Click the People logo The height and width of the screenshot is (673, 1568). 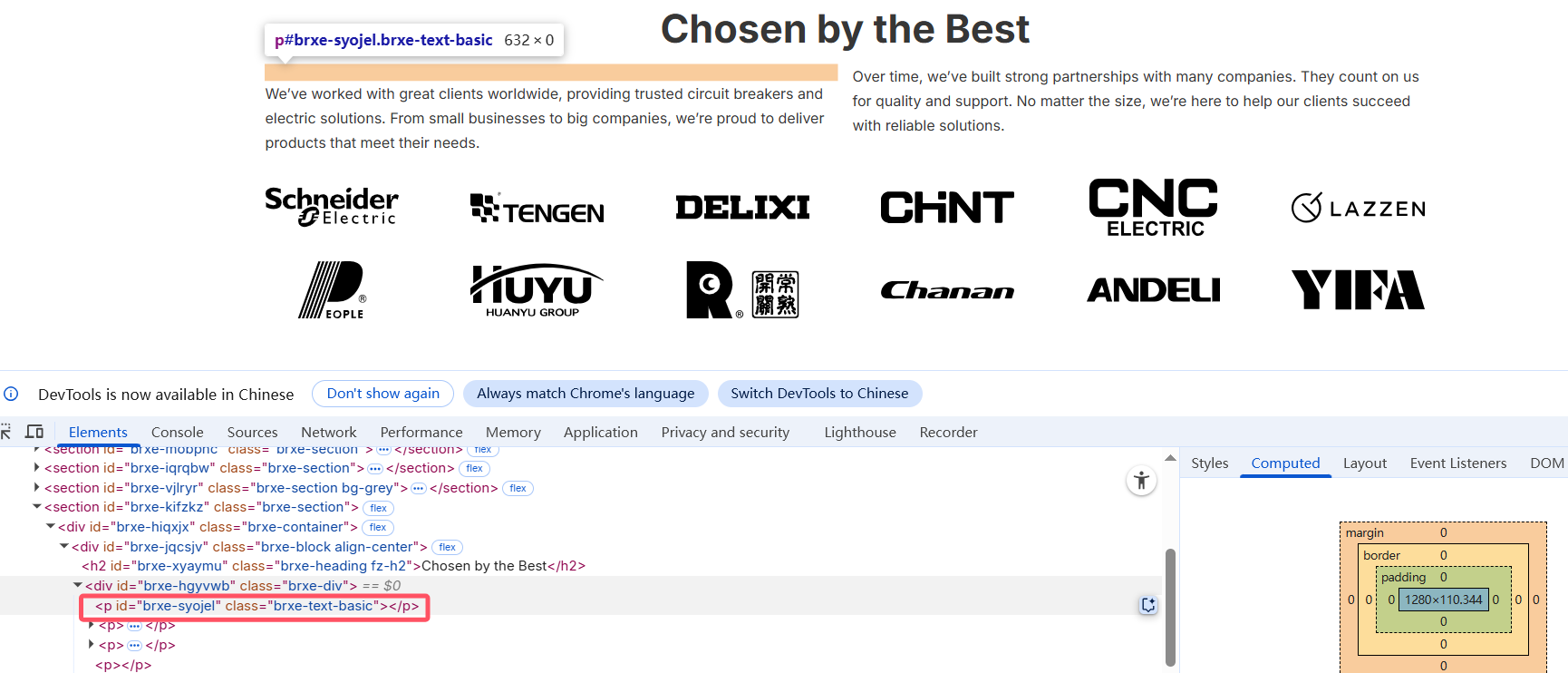(x=332, y=290)
